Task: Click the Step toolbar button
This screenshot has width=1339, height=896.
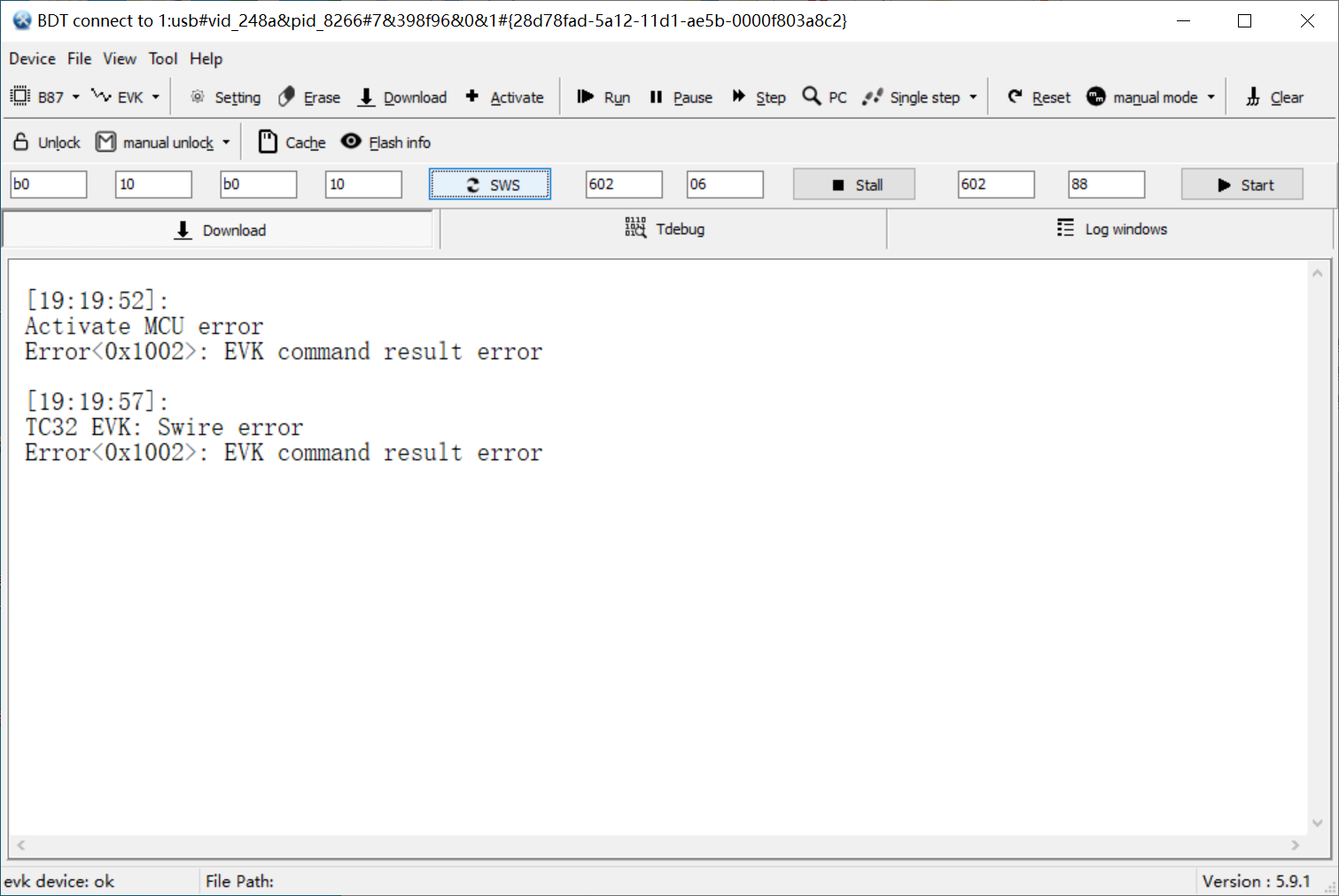Action: tap(759, 97)
